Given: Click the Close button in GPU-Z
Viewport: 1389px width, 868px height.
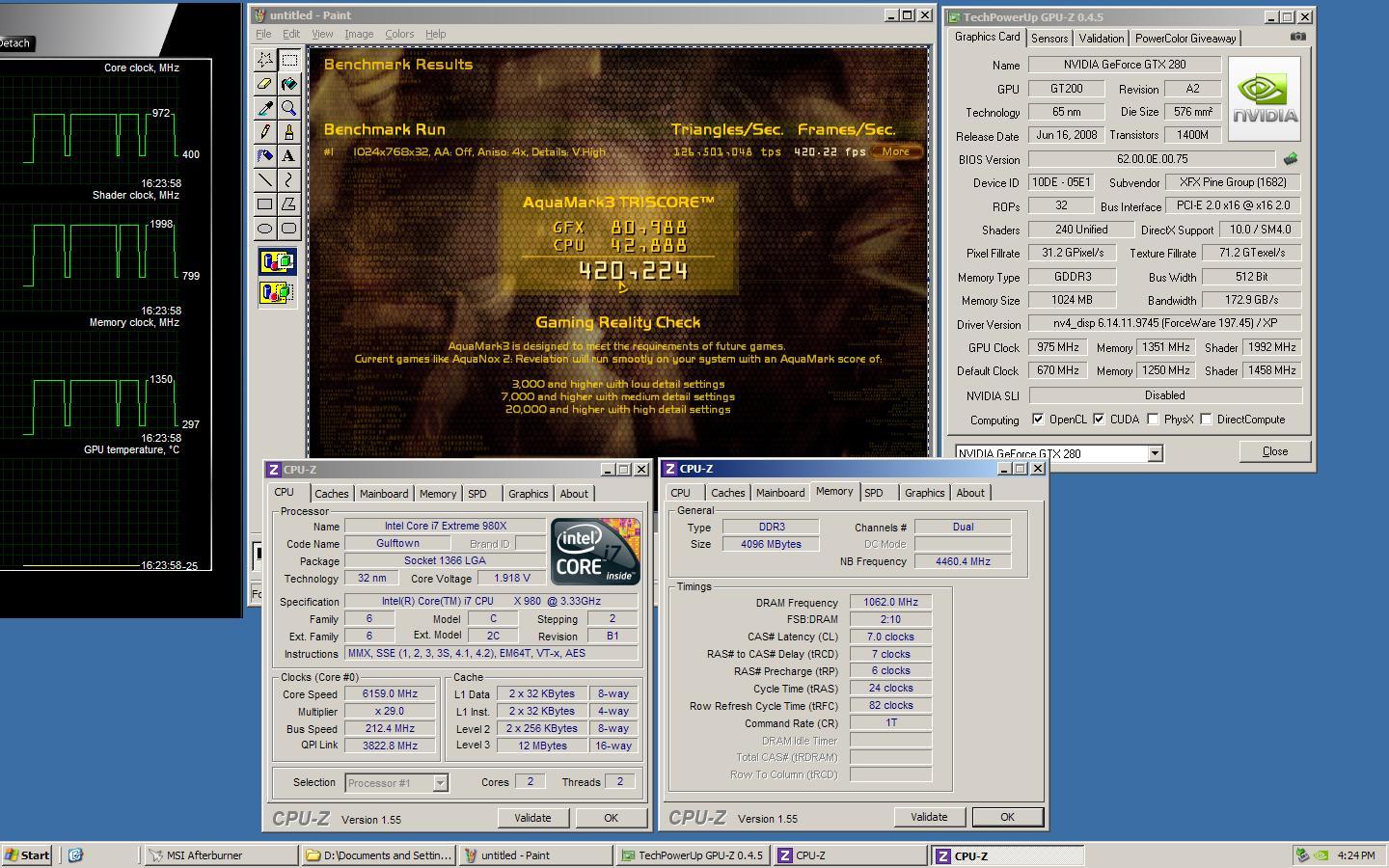Looking at the screenshot, I should pyautogui.click(x=1274, y=451).
